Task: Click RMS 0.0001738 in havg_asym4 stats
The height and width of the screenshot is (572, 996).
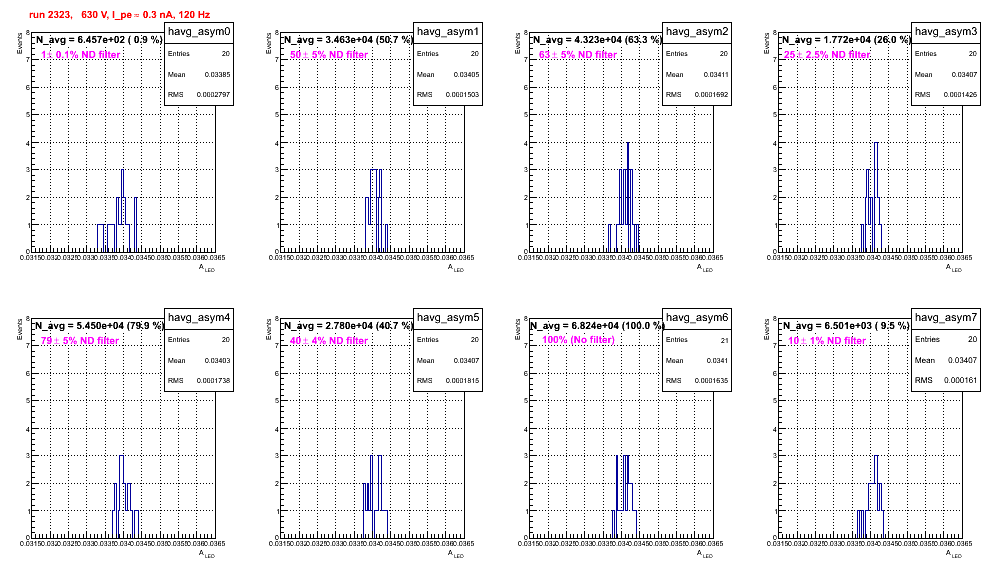Action: pos(199,381)
